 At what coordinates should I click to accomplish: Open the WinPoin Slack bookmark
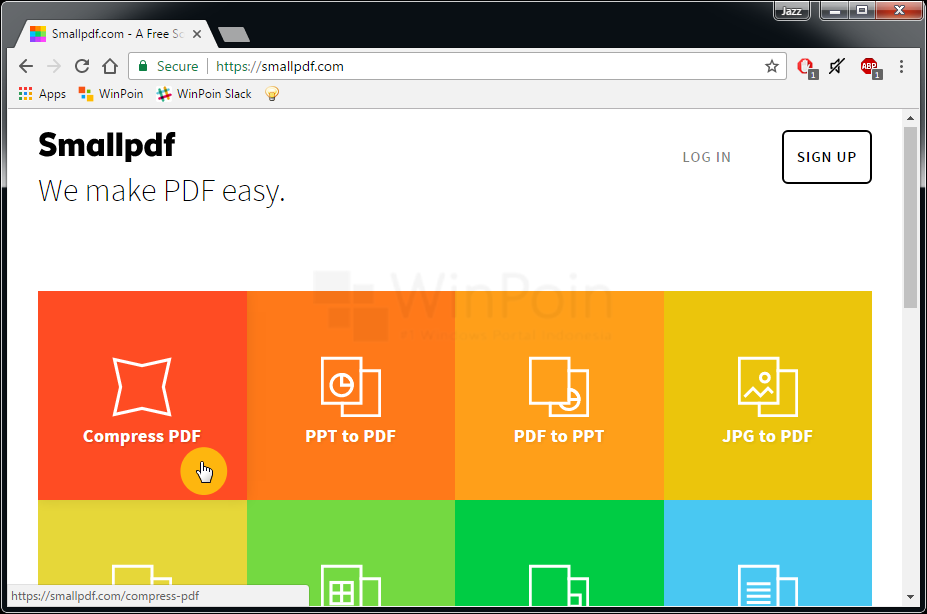[x=204, y=94]
